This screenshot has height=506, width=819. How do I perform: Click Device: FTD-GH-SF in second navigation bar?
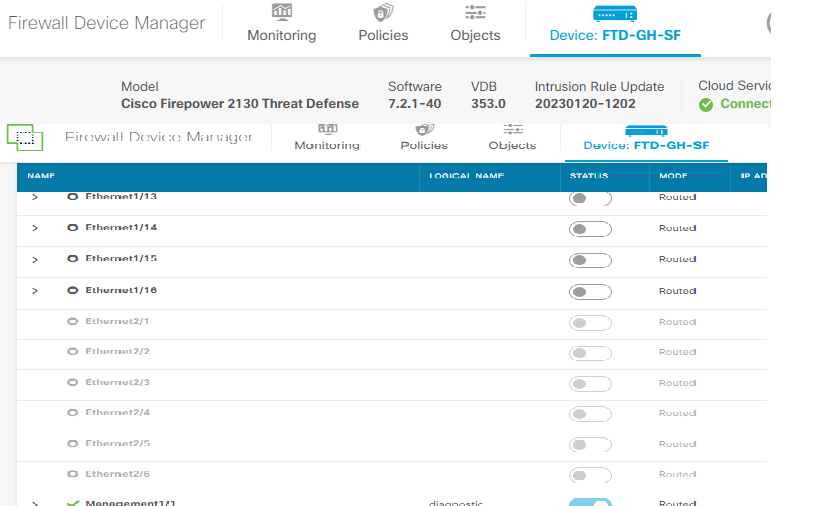pos(646,145)
